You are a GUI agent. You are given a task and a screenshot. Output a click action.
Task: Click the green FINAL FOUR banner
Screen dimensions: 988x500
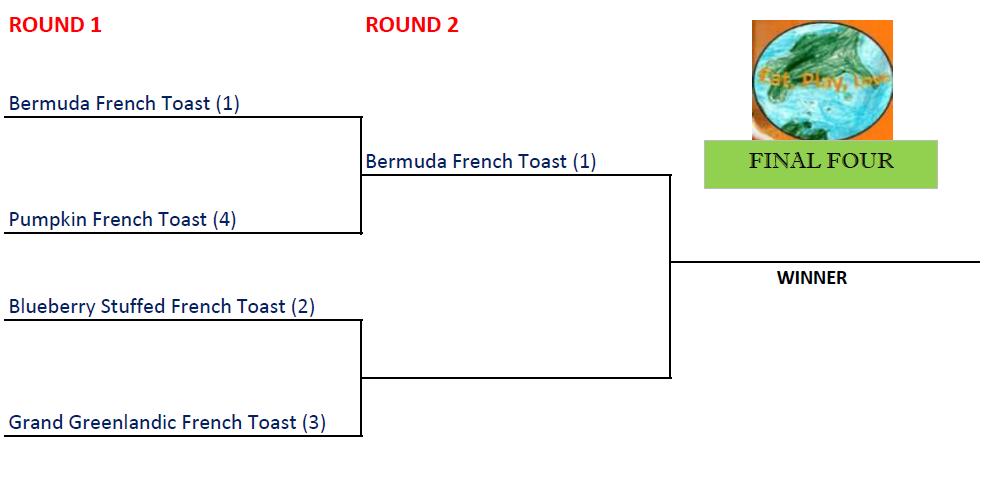tap(820, 164)
